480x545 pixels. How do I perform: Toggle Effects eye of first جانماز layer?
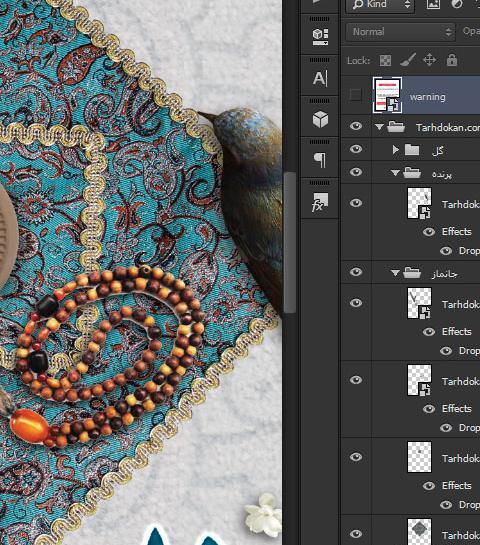coord(429,332)
